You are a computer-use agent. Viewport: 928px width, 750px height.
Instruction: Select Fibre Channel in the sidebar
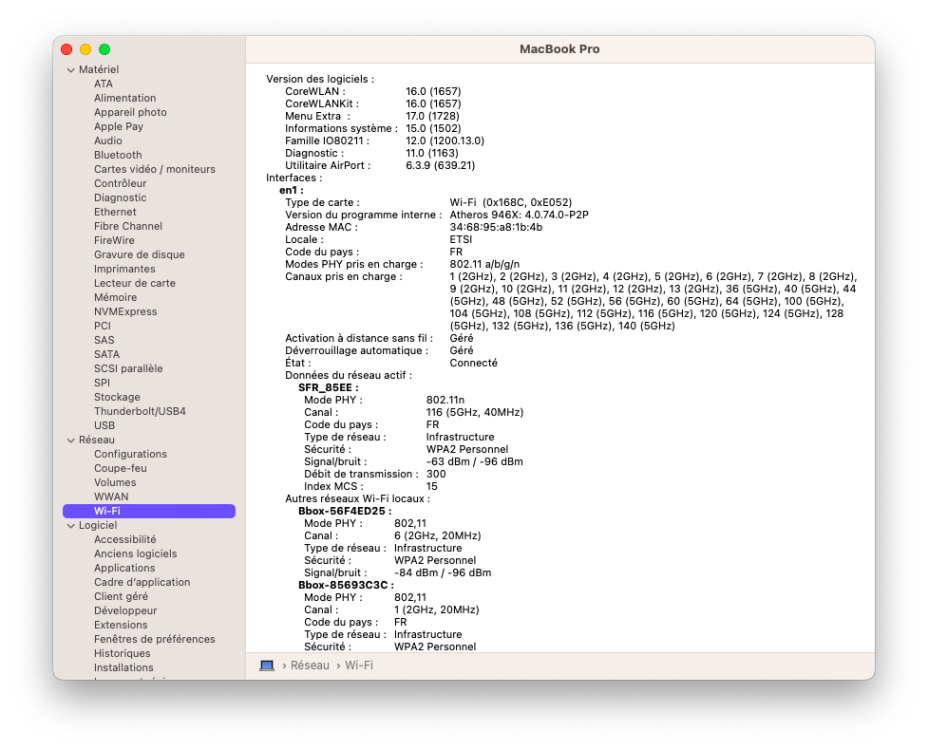128,226
